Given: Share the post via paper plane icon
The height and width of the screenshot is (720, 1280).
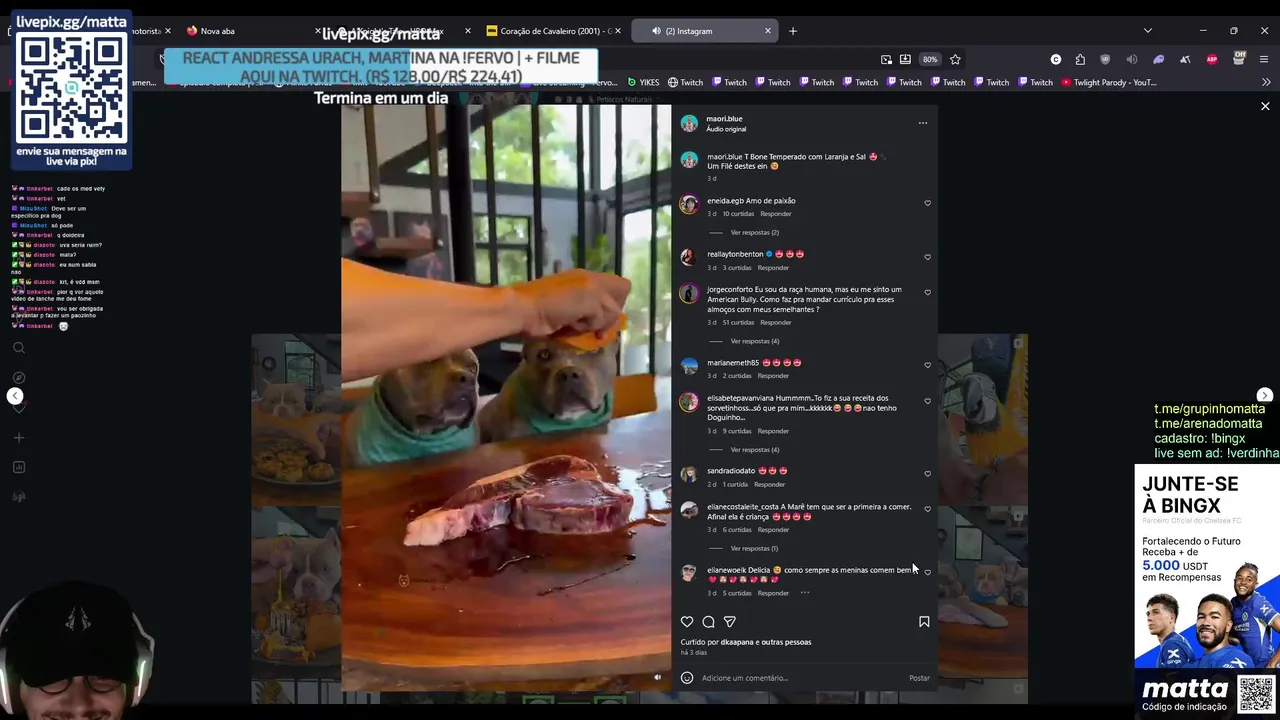Looking at the screenshot, I should 730,622.
